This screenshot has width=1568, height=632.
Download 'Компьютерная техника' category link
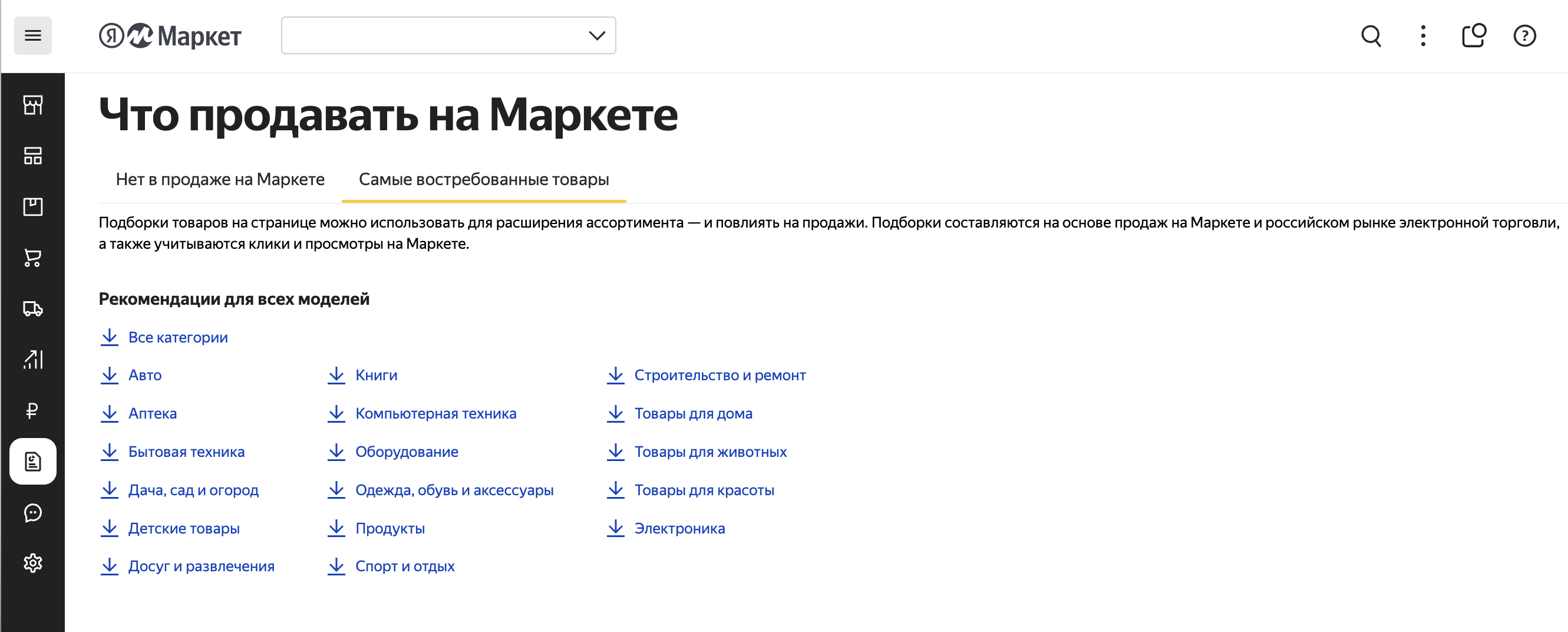pyautogui.click(x=422, y=413)
